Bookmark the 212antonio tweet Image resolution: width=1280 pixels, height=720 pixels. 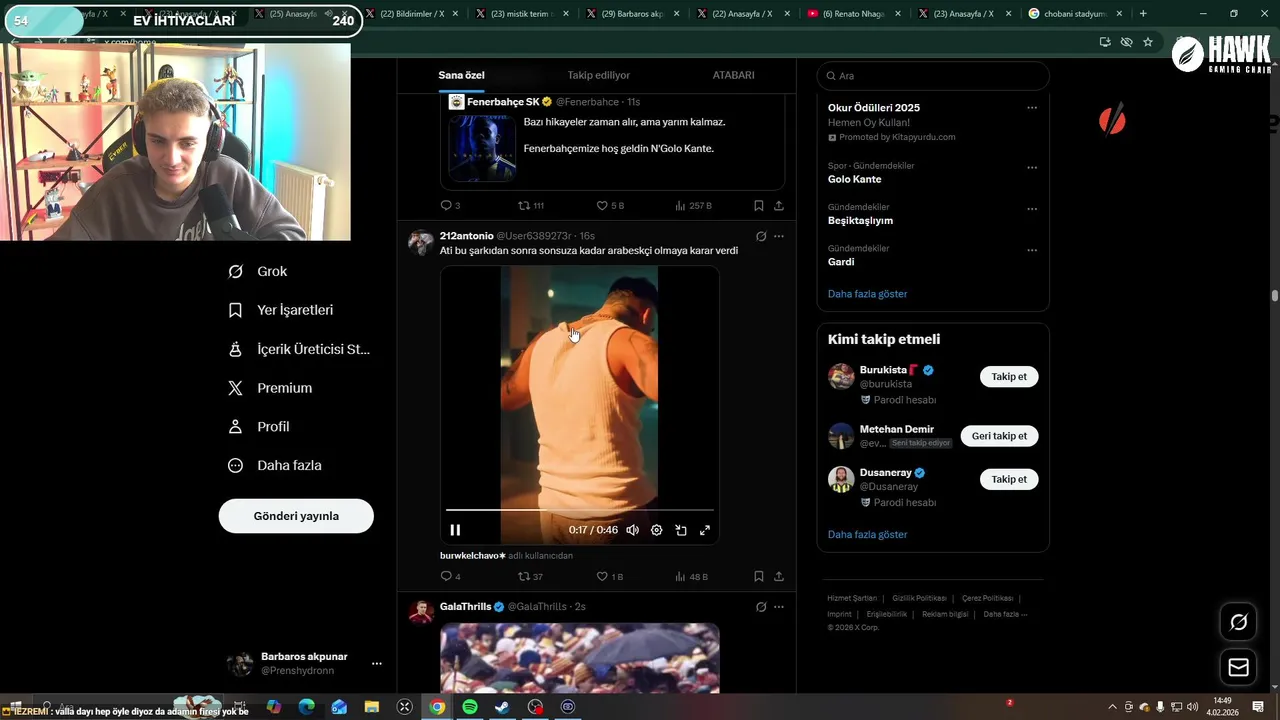point(759,576)
